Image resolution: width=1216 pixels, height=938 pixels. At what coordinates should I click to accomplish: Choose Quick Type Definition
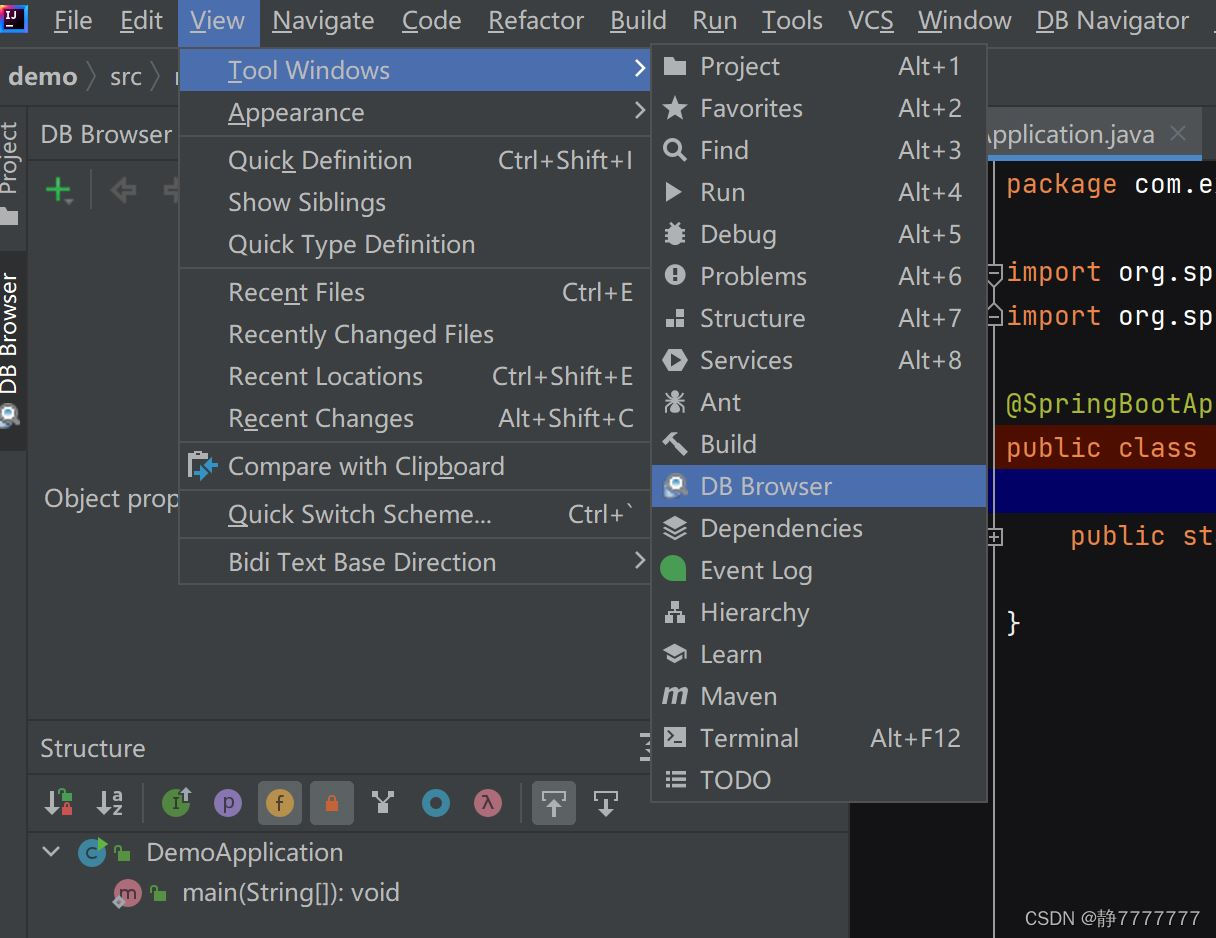(x=415, y=244)
